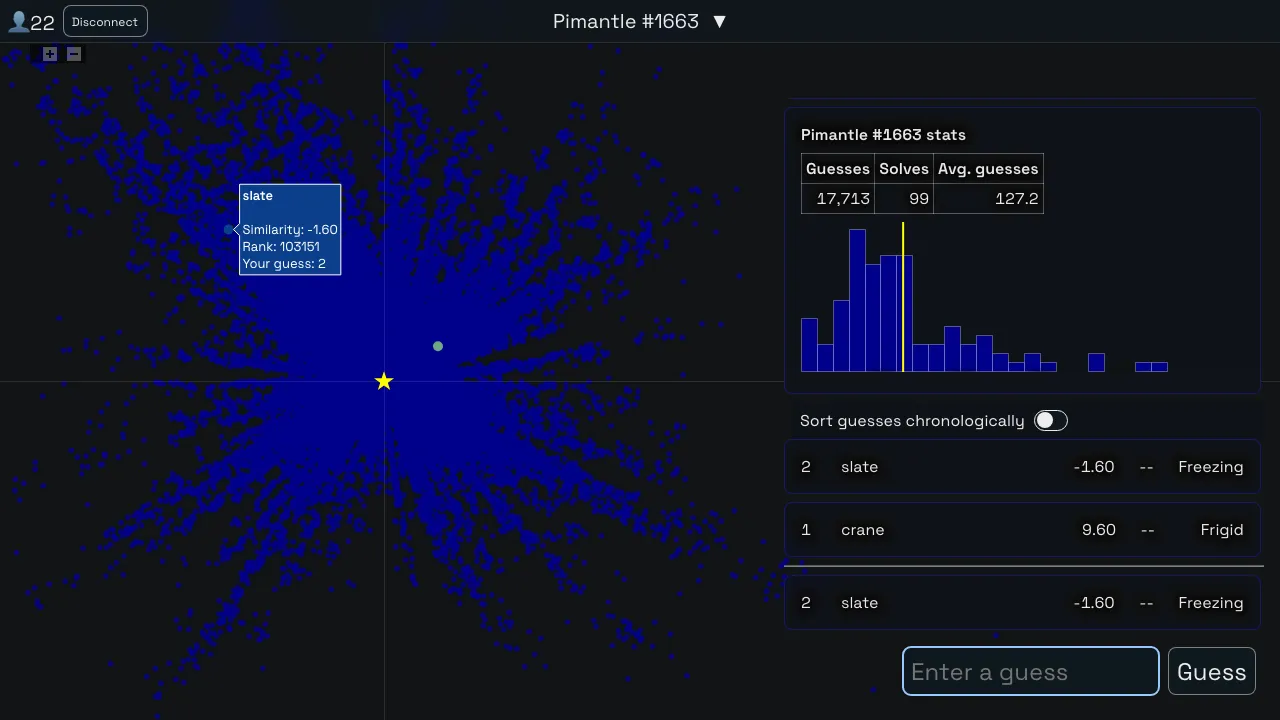Select the green crane guess dot
Viewport: 1280px width, 720px height.
pos(438,346)
